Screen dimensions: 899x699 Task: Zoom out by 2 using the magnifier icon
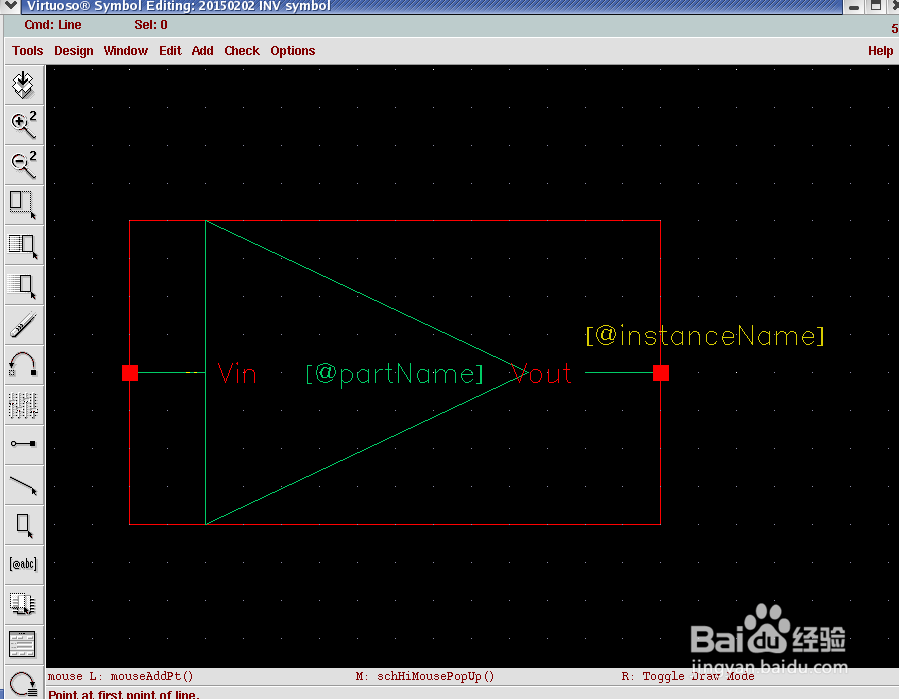24,165
